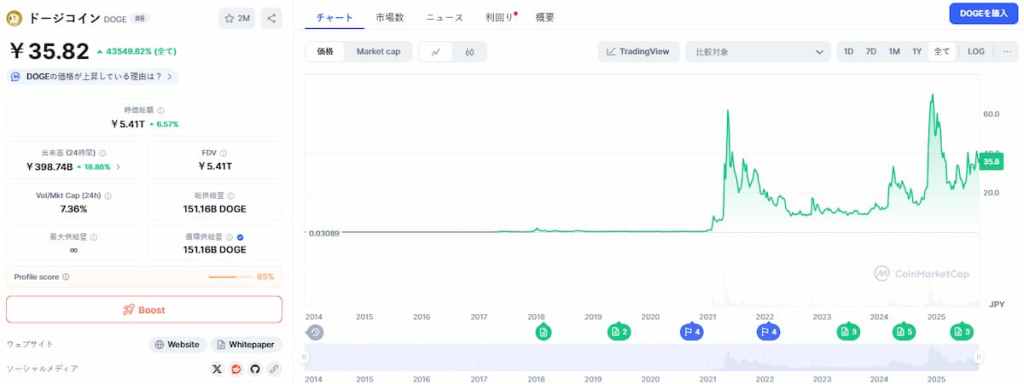Image resolution: width=1024 pixels, height=384 pixels.
Task: Open the chain link social icon
Action: (x=274, y=369)
